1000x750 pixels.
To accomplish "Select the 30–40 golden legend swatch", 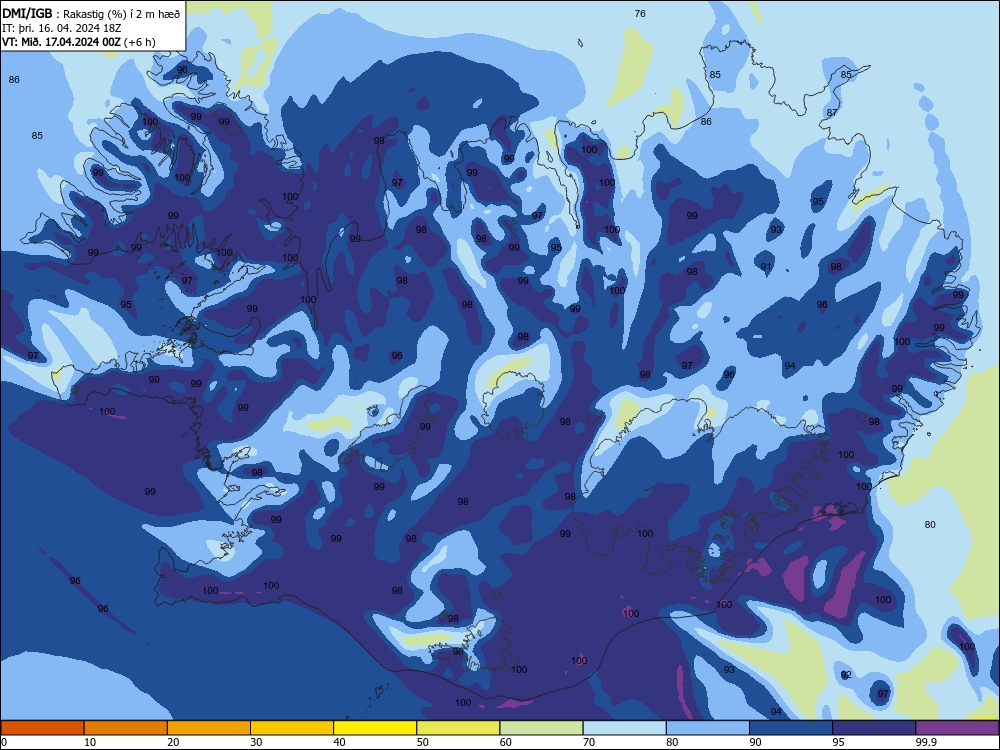I will pos(292,728).
